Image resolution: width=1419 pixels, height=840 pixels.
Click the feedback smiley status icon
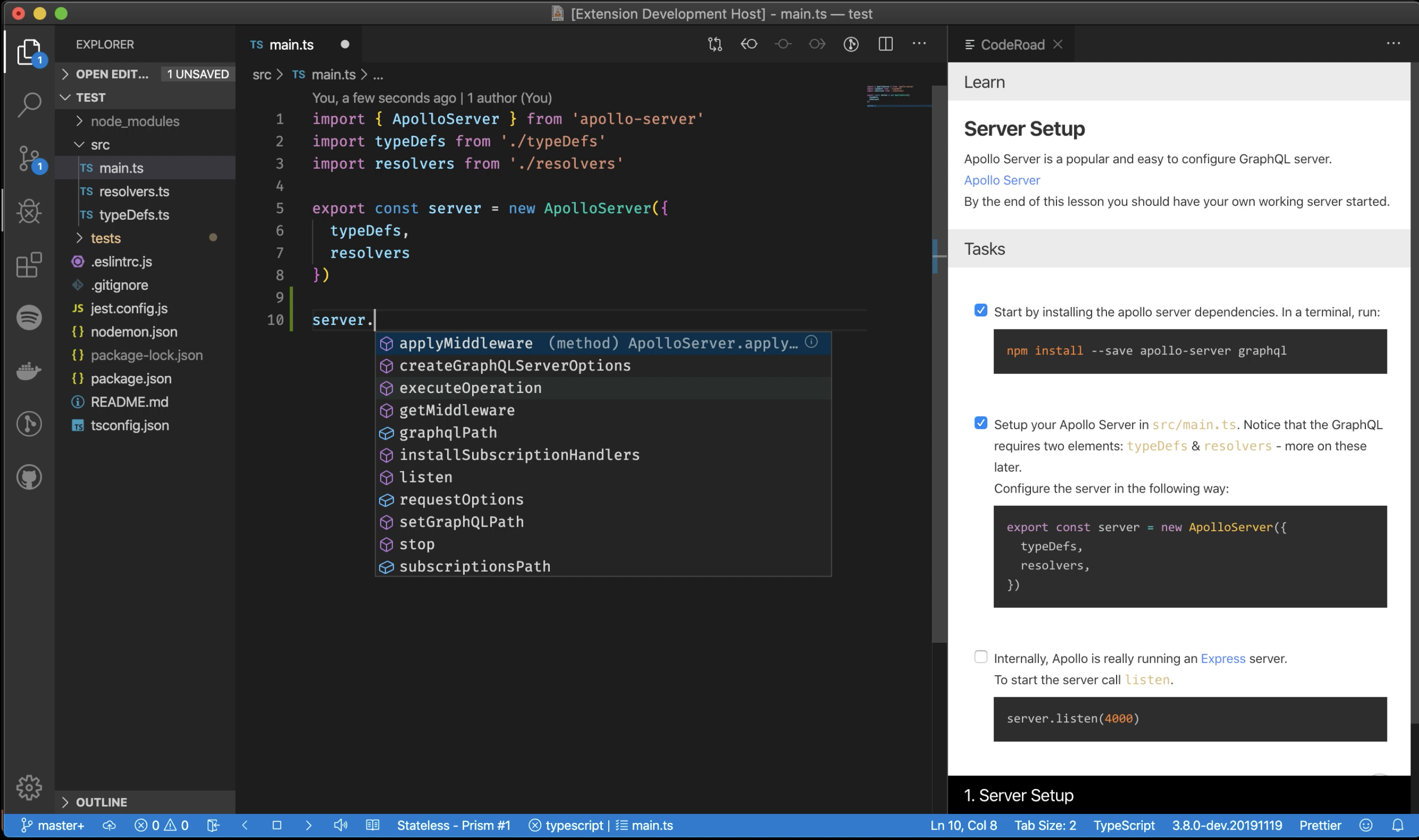(x=1366, y=825)
